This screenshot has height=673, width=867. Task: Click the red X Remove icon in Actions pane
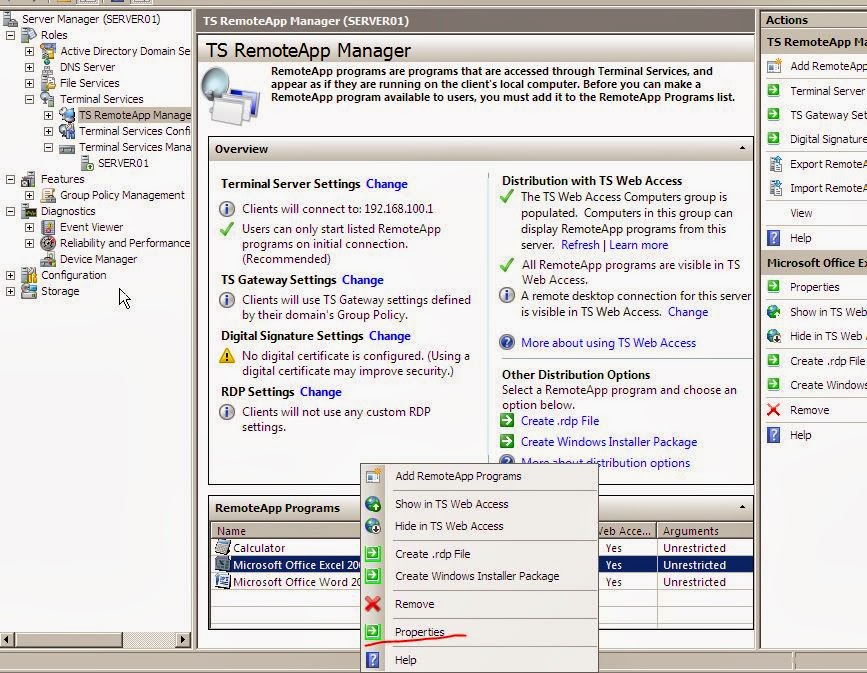tap(774, 410)
